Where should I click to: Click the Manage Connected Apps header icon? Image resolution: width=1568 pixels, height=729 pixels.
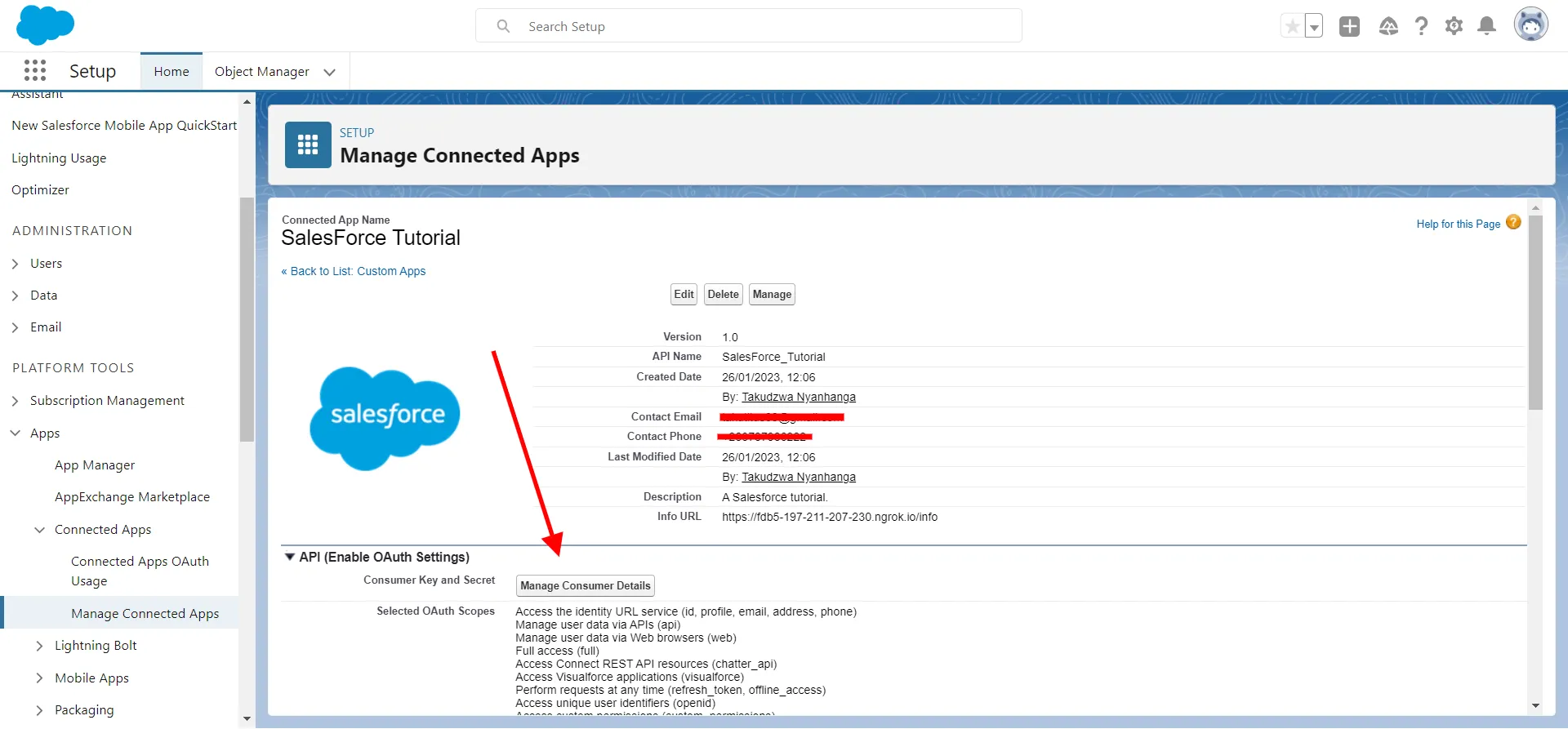308,144
